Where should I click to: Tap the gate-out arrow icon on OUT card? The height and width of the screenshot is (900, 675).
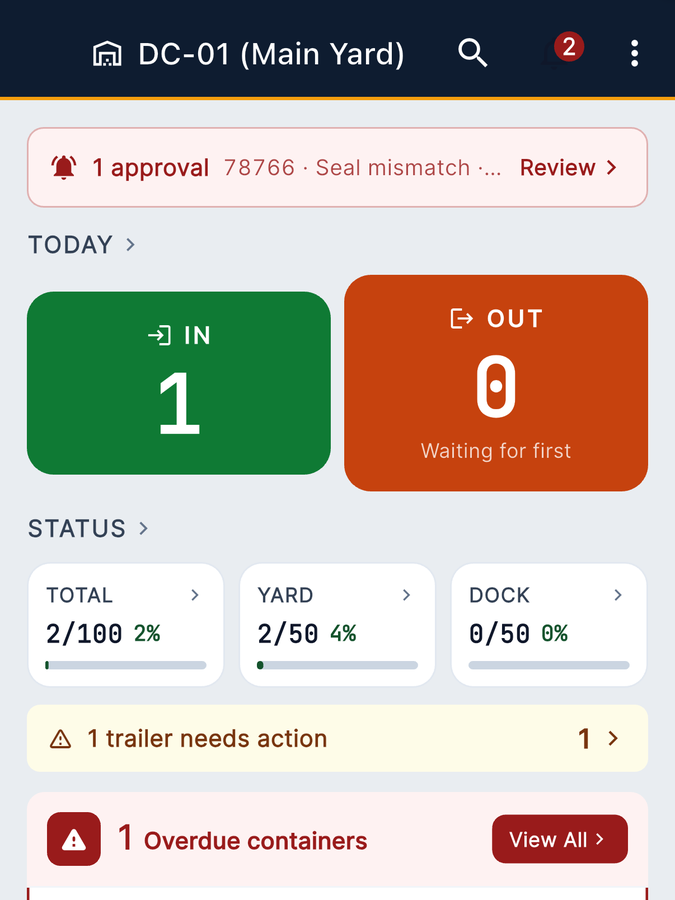point(461,319)
